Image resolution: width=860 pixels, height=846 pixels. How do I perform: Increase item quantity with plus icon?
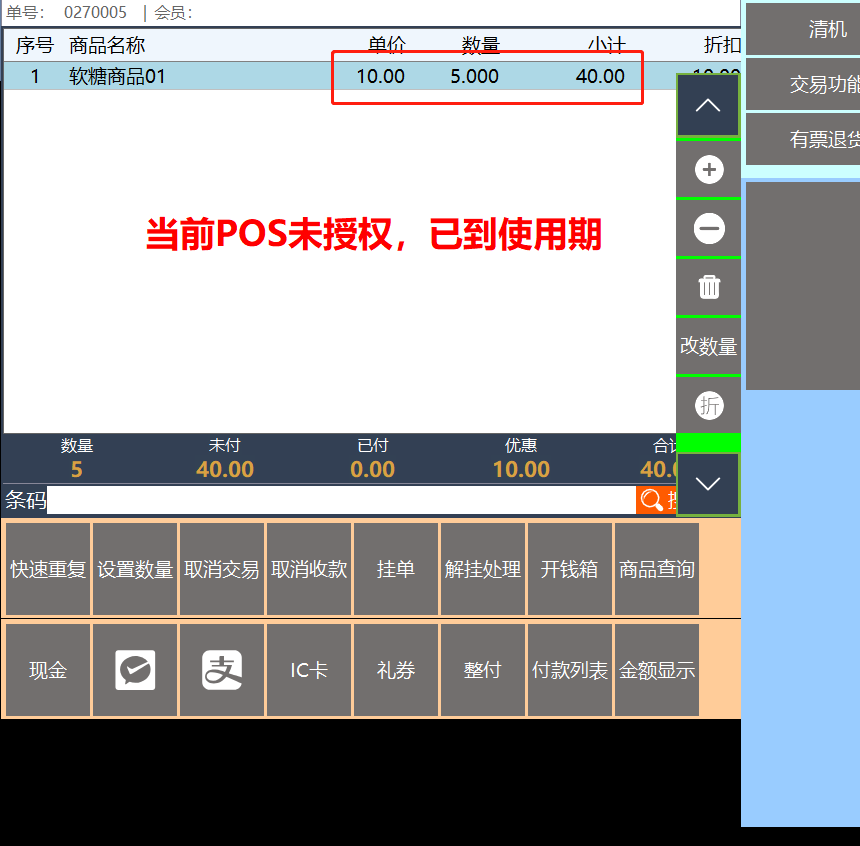(x=709, y=170)
